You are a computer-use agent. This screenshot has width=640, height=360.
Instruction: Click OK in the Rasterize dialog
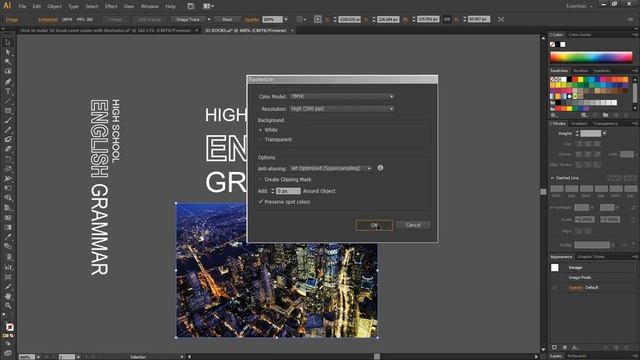click(374, 225)
